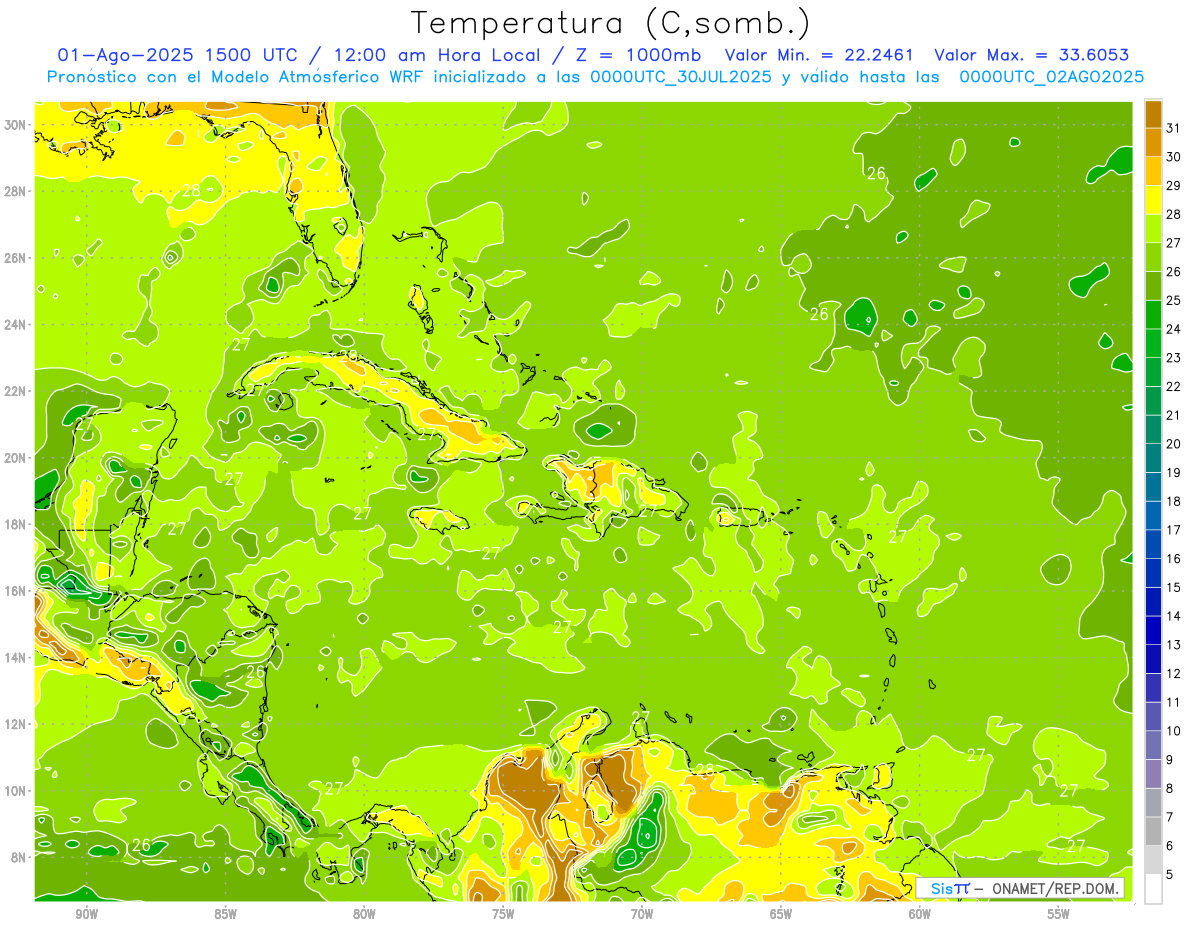Click the legend value 14
1200x927 pixels.
1173,616
